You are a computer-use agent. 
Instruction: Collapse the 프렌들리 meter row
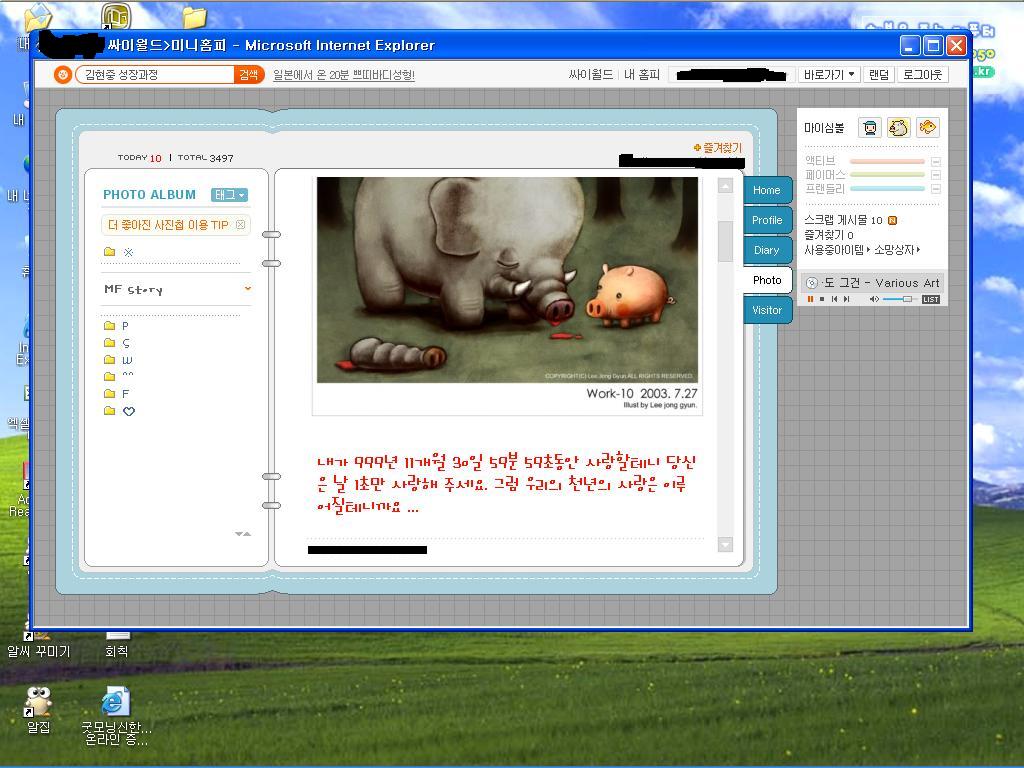tap(936, 188)
